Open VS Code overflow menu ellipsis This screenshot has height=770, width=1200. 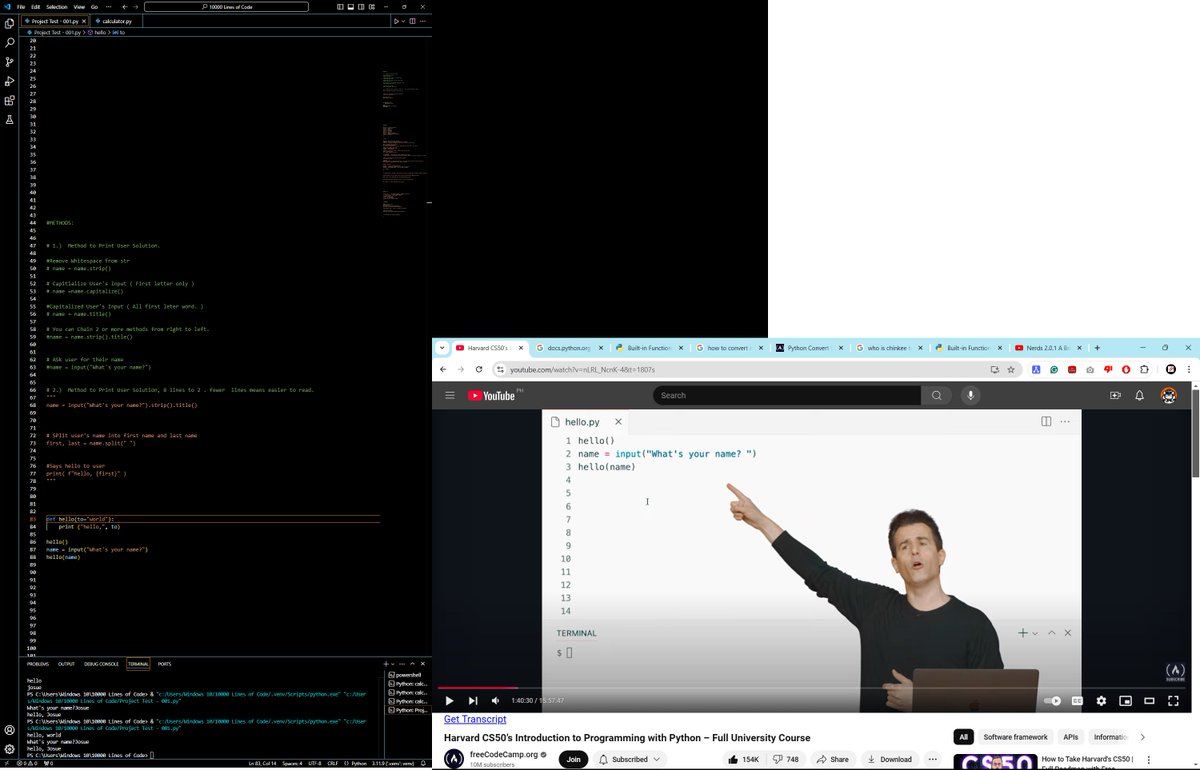108,7
